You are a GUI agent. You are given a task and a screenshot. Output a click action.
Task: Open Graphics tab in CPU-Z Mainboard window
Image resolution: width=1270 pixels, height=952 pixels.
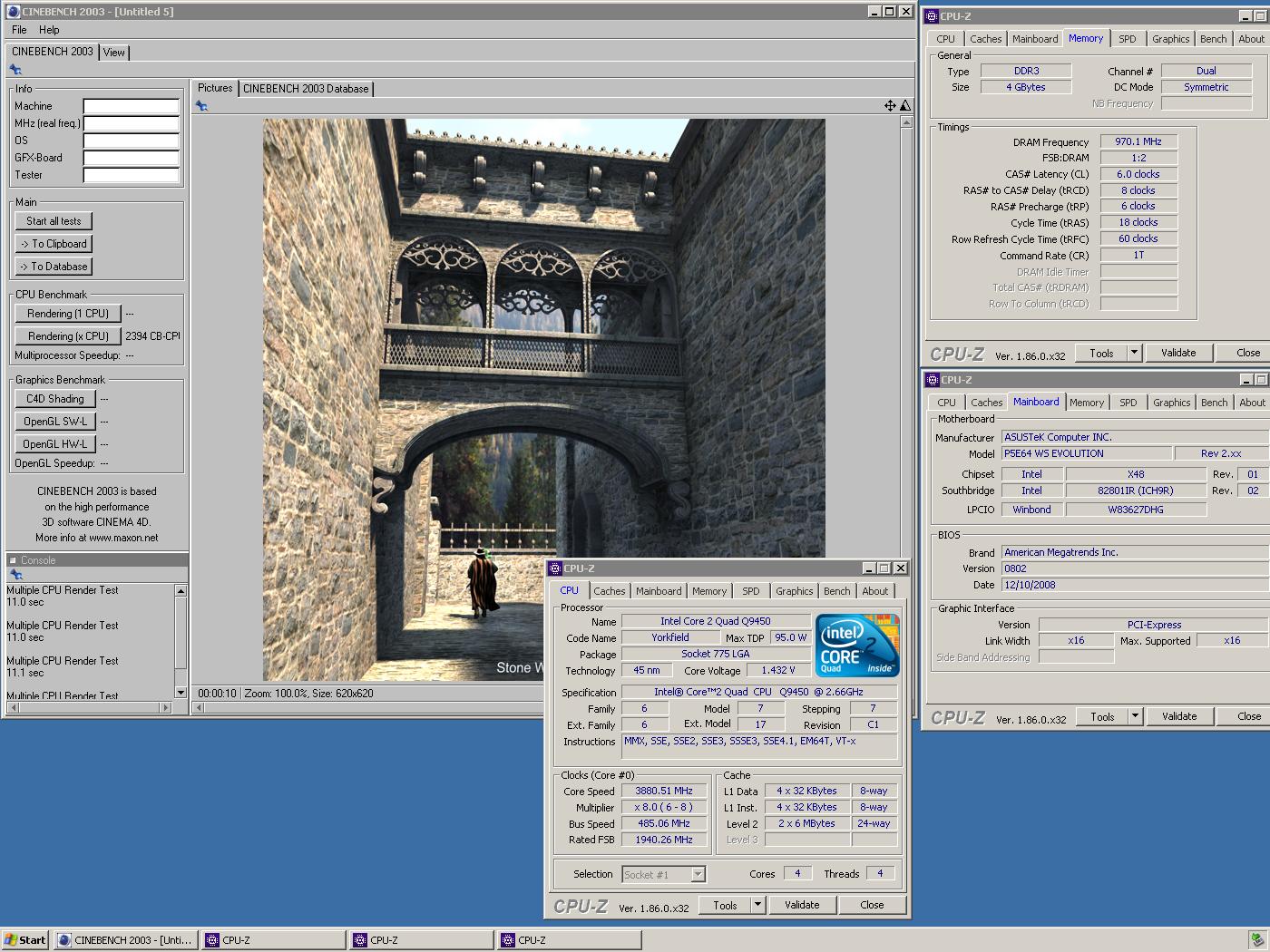(x=1172, y=403)
